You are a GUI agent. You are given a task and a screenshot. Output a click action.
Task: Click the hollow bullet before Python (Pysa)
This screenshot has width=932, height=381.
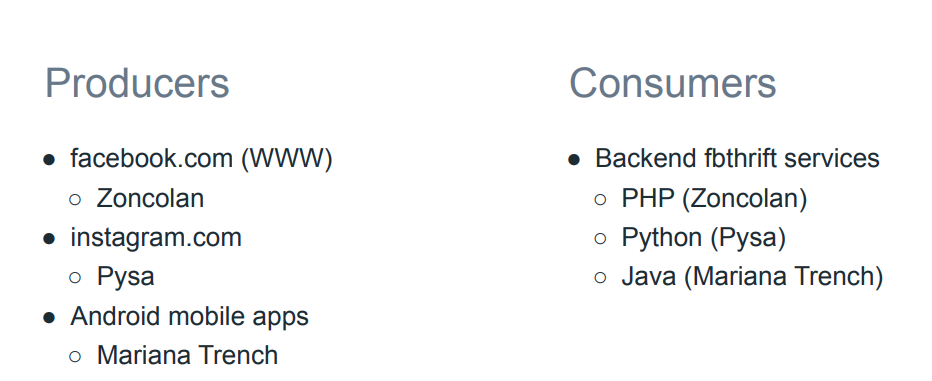point(600,239)
